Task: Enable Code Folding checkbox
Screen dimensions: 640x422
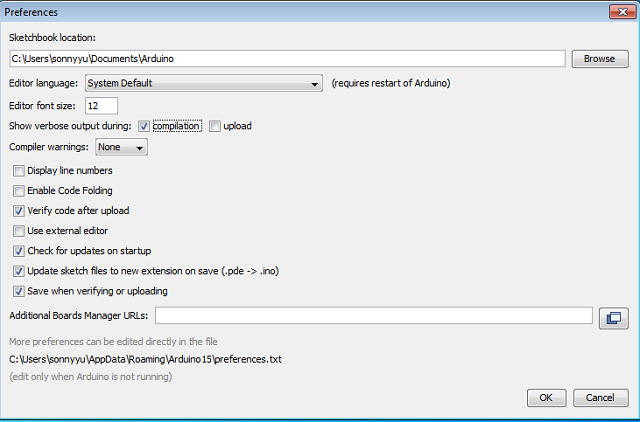Action: click(19, 191)
